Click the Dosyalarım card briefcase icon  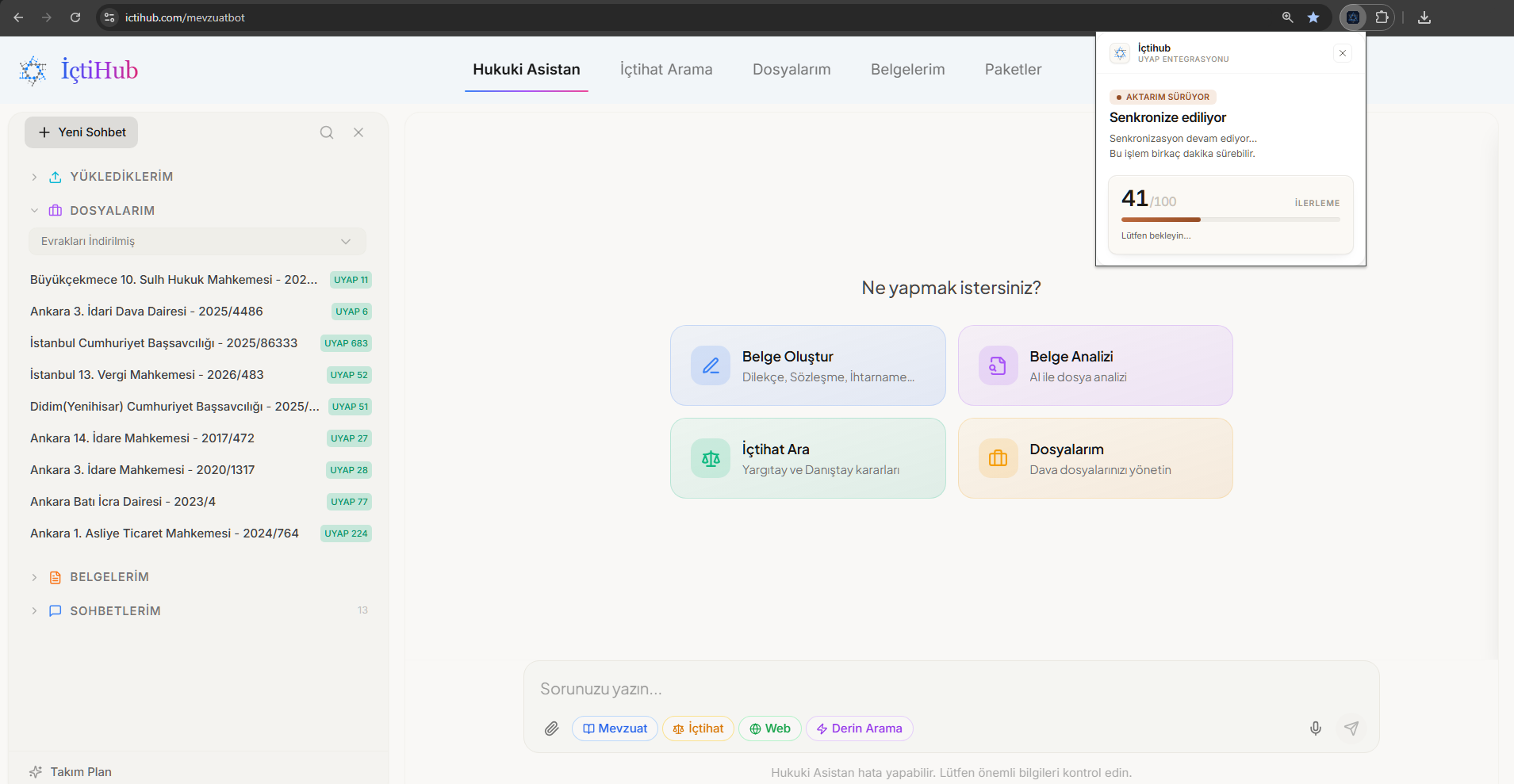click(998, 458)
